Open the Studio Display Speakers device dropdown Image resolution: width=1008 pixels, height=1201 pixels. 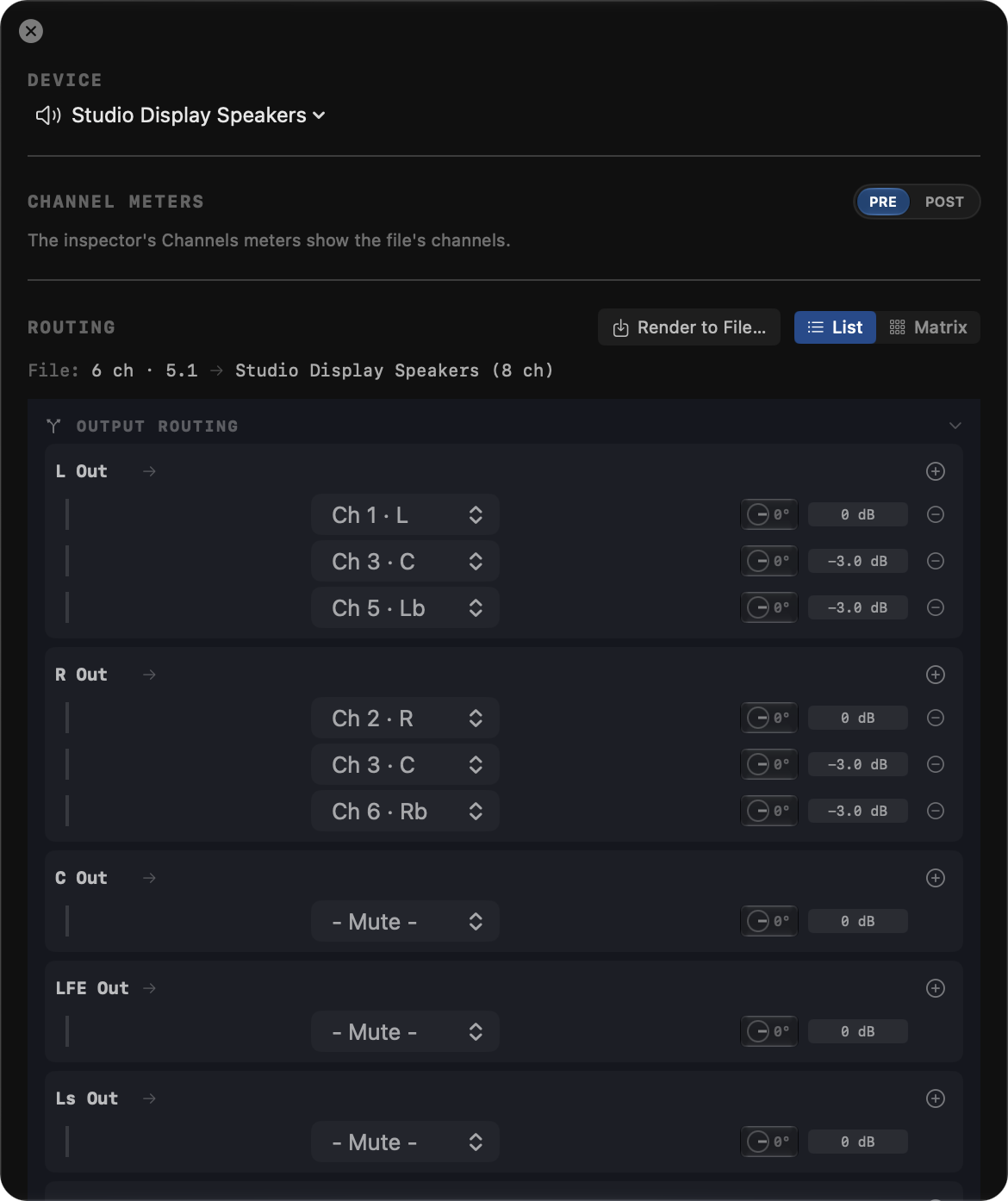pyautogui.click(x=198, y=115)
